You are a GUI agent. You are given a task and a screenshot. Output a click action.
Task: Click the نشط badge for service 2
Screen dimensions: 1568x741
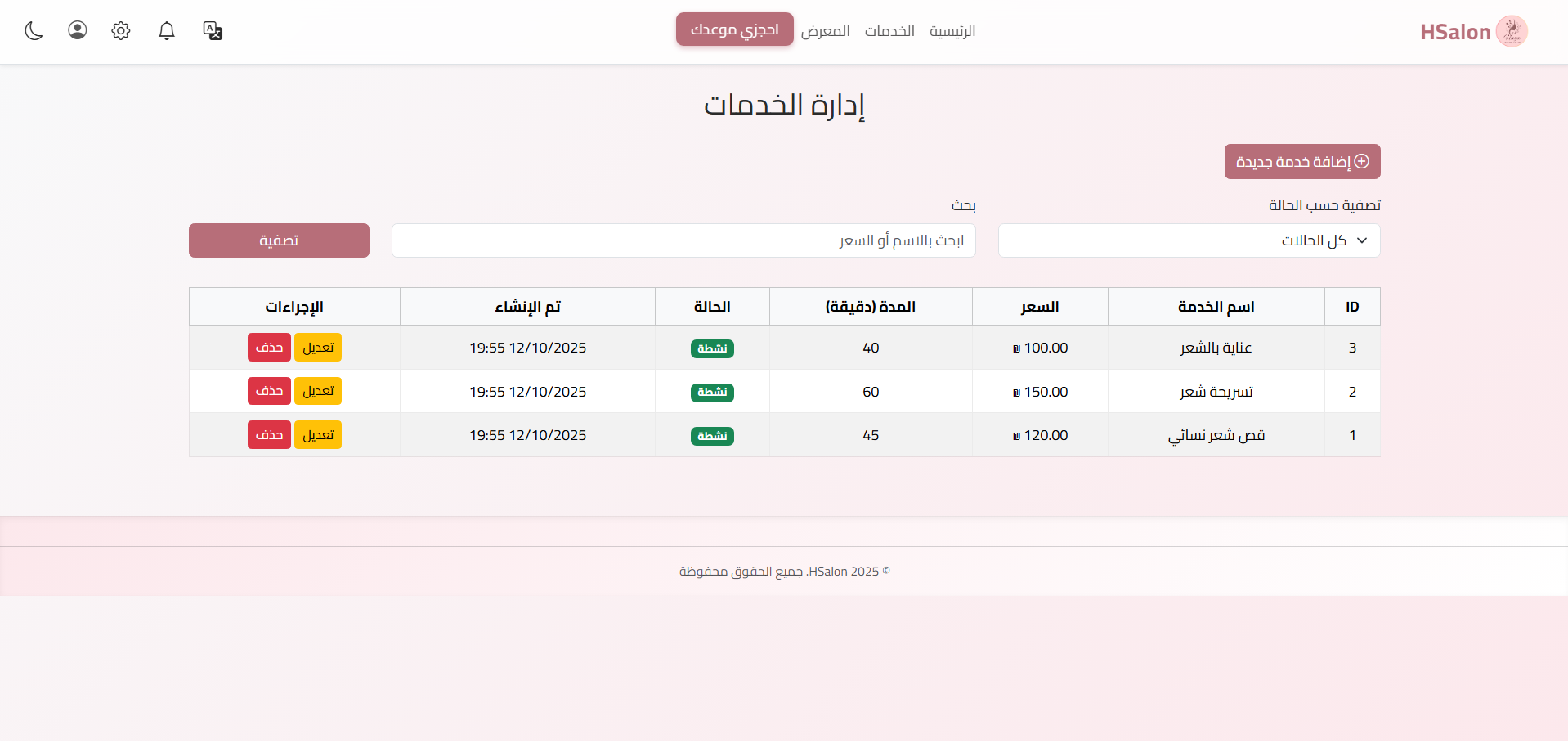pyautogui.click(x=712, y=393)
